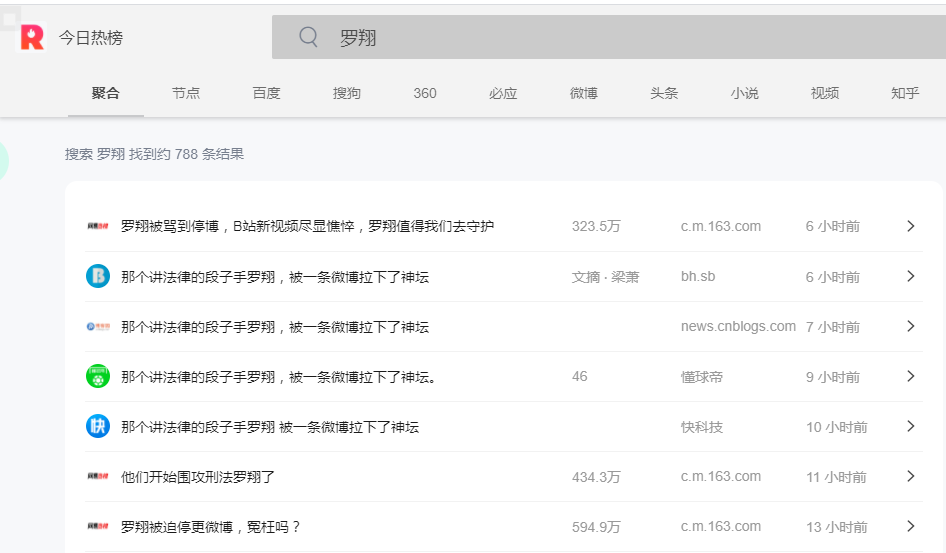
Task: Open the 今日热榜 home link
Action: [x=90, y=38]
